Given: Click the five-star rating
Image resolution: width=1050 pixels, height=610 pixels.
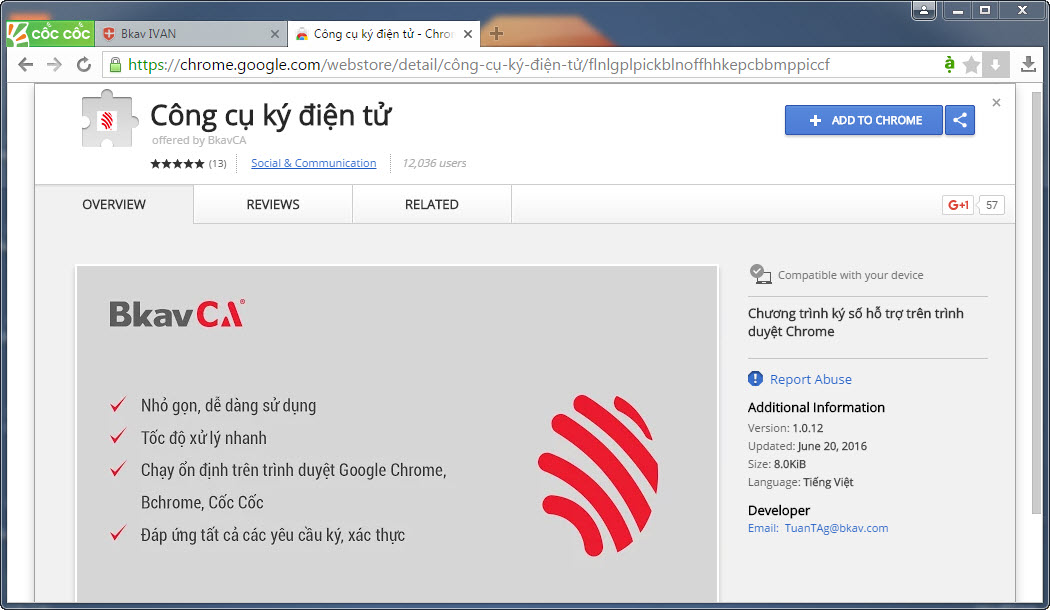Looking at the screenshot, I should (177, 163).
